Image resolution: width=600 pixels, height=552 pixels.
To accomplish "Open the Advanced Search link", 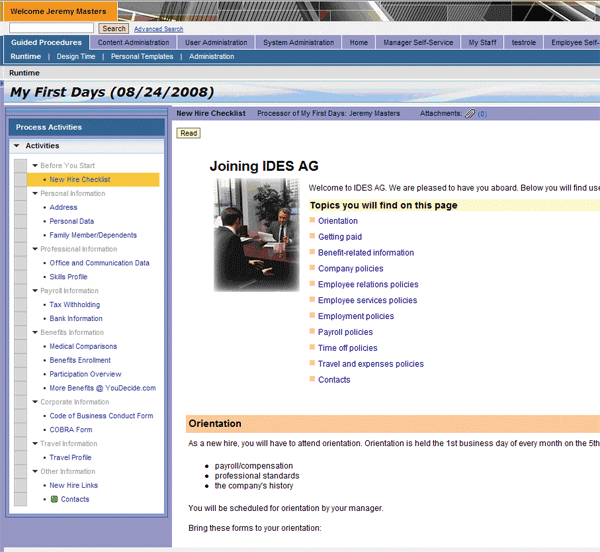I will (158, 29).
